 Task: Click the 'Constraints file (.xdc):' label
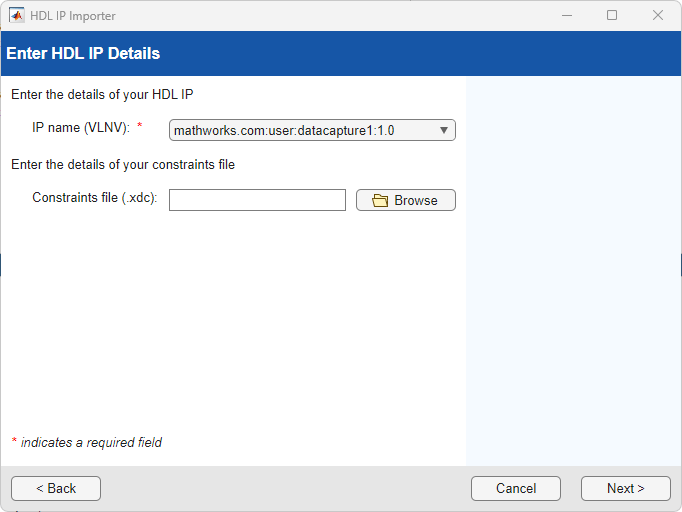[x=95, y=198]
